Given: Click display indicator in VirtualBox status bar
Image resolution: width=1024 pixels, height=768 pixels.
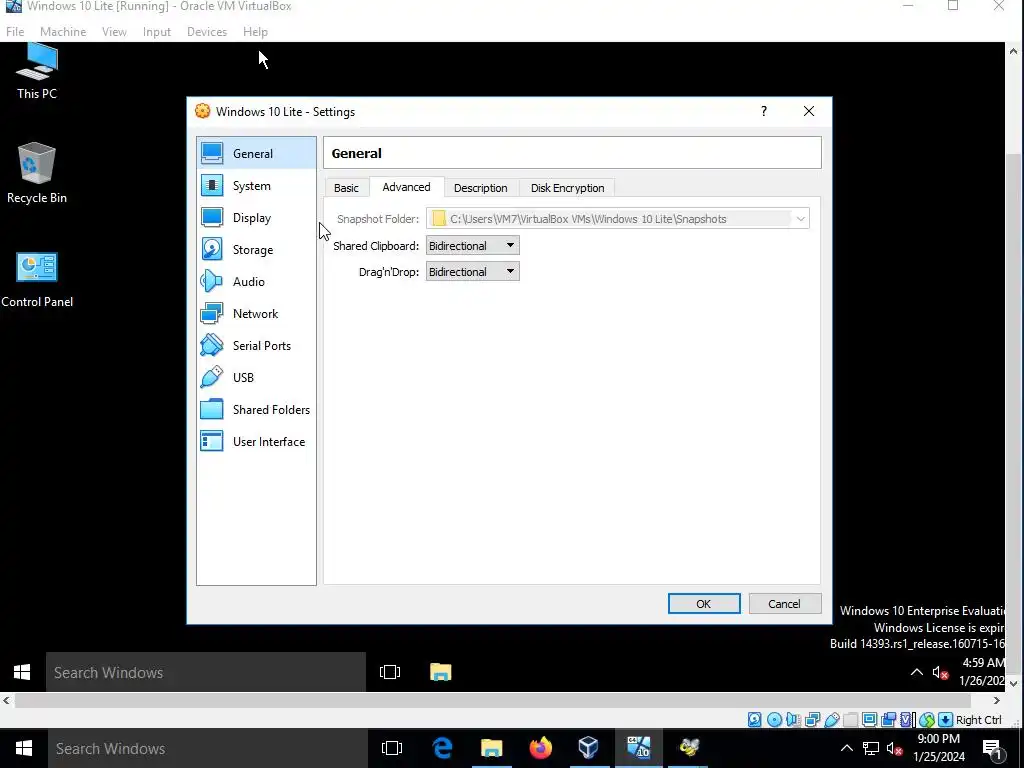Looking at the screenshot, I should click(869, 720).
